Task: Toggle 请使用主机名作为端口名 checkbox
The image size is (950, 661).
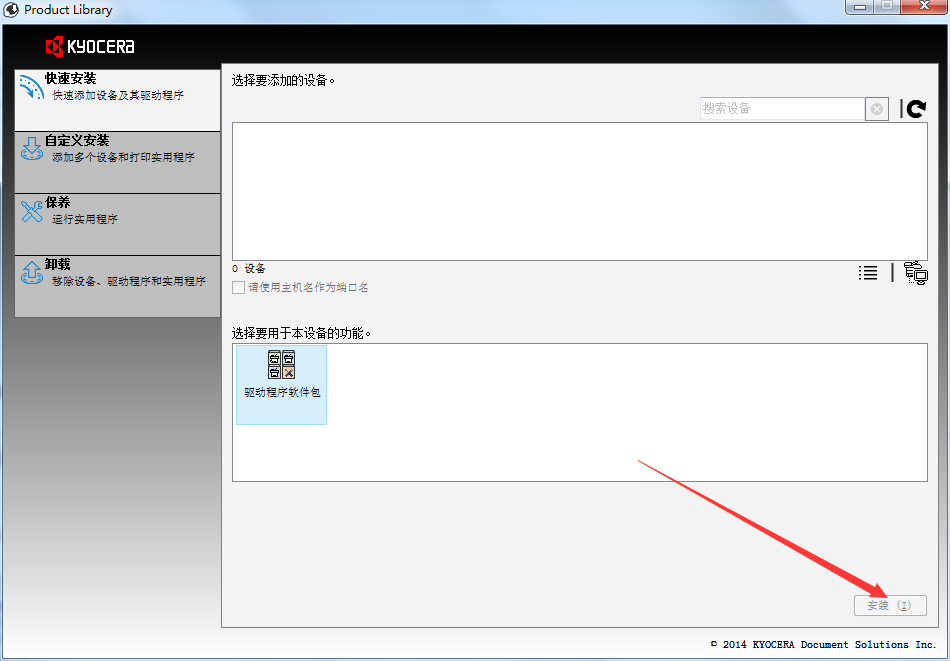Action: coord(239,287)
